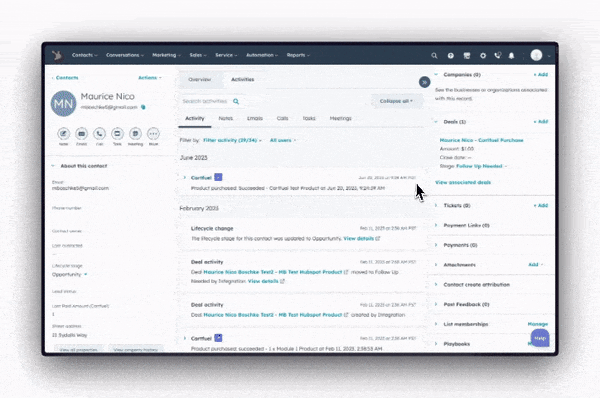The height and width of the screenshot is (398, 600).
Task: Click the Email action icon under contact name
Action: (81, 134)
